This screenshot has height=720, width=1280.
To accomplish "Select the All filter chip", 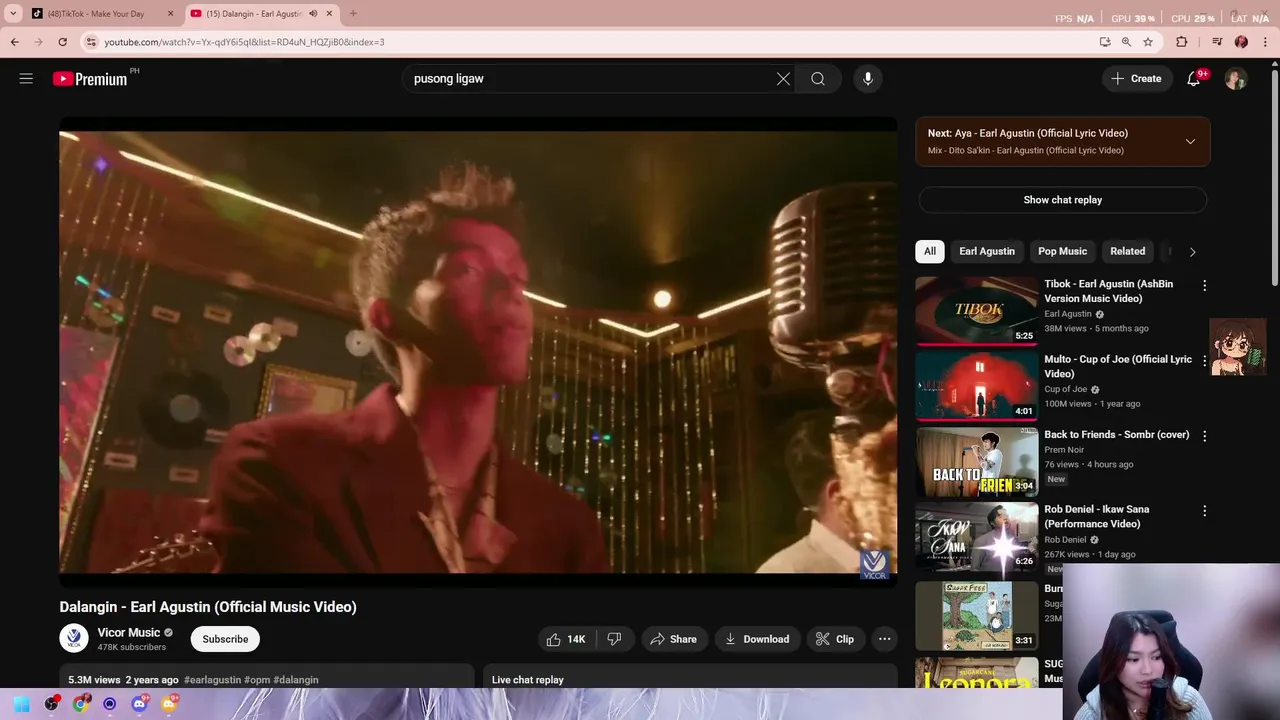I will [x=930, y=251].
